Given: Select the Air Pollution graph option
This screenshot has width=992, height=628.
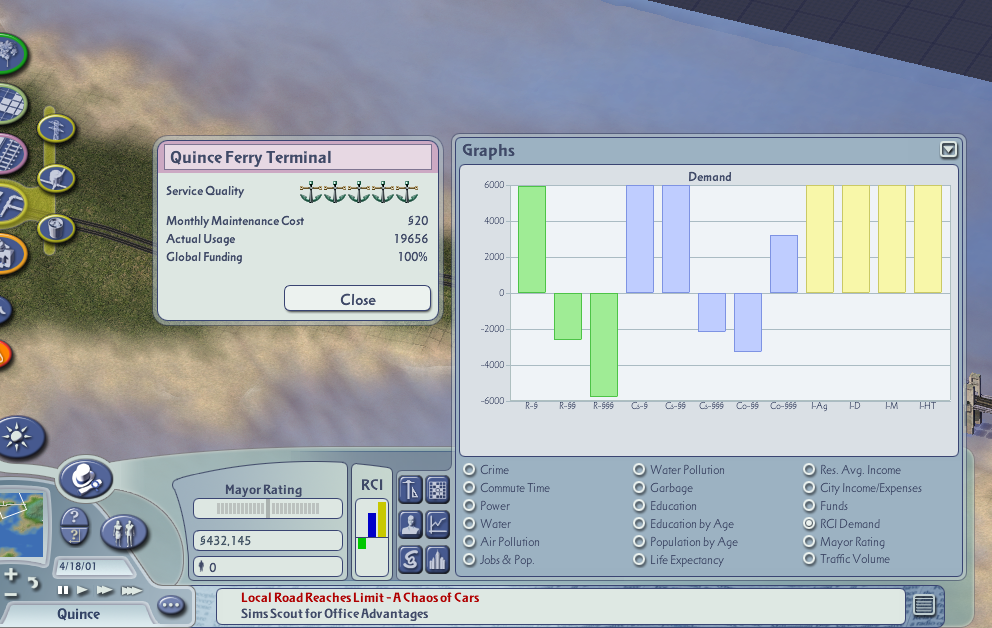Looking at the screenshot, I should tap(469, 542).
